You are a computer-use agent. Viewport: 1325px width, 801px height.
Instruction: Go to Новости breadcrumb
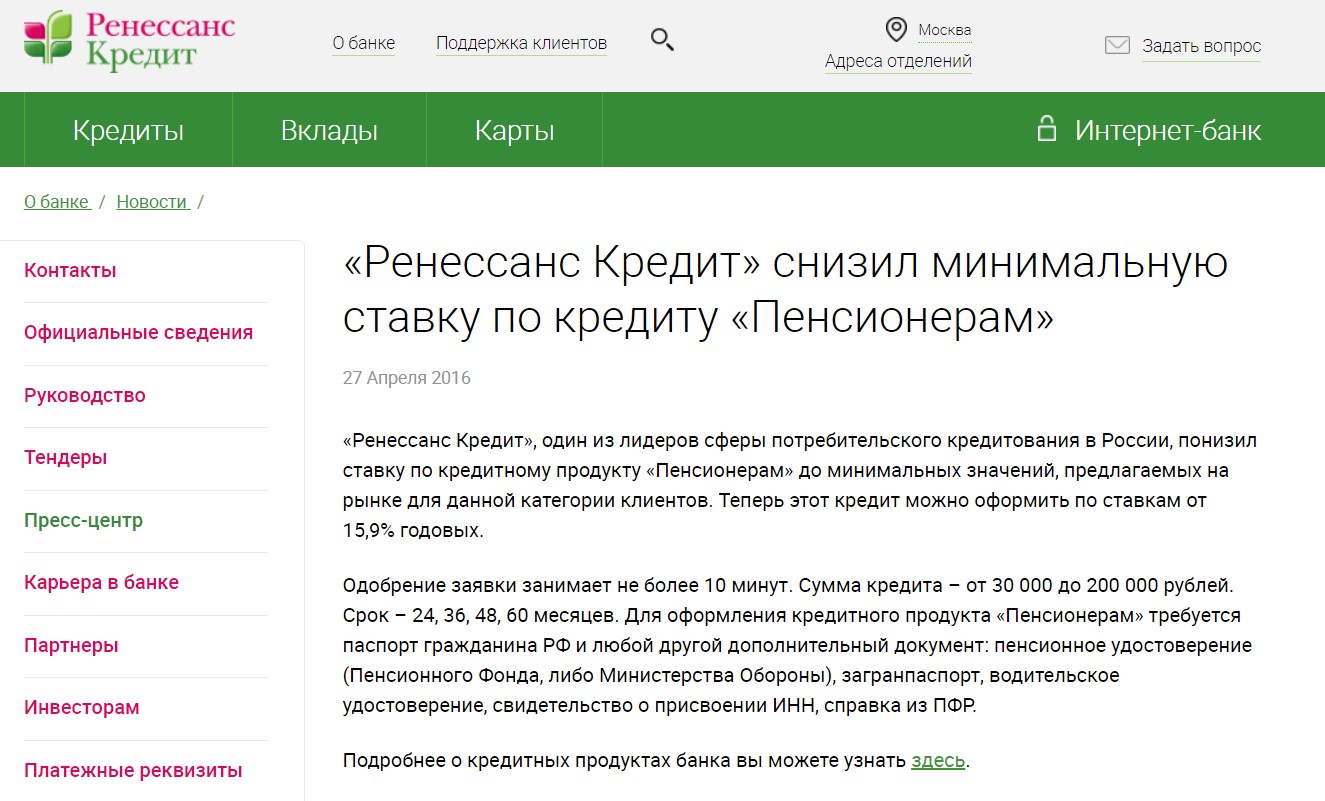152,202
